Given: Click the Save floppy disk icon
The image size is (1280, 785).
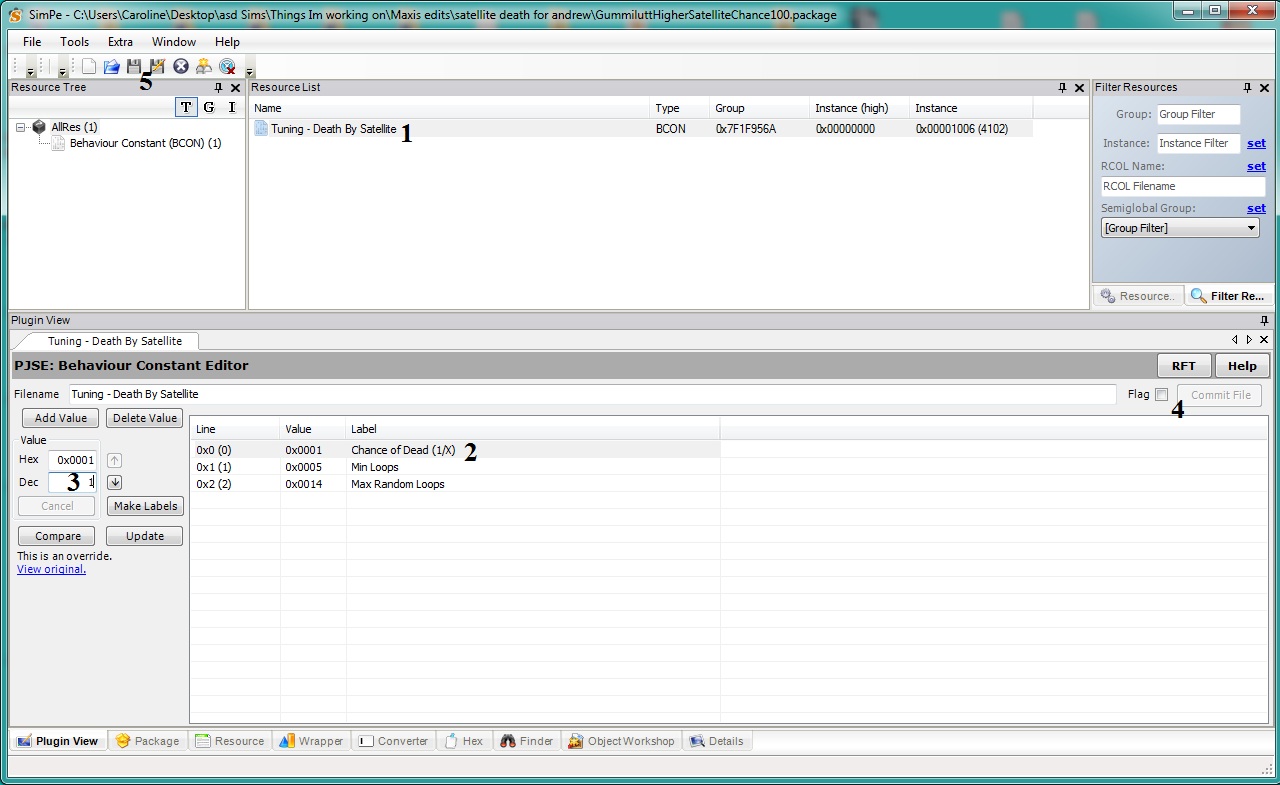Looking at the screenshot, I should click(134, 66).
